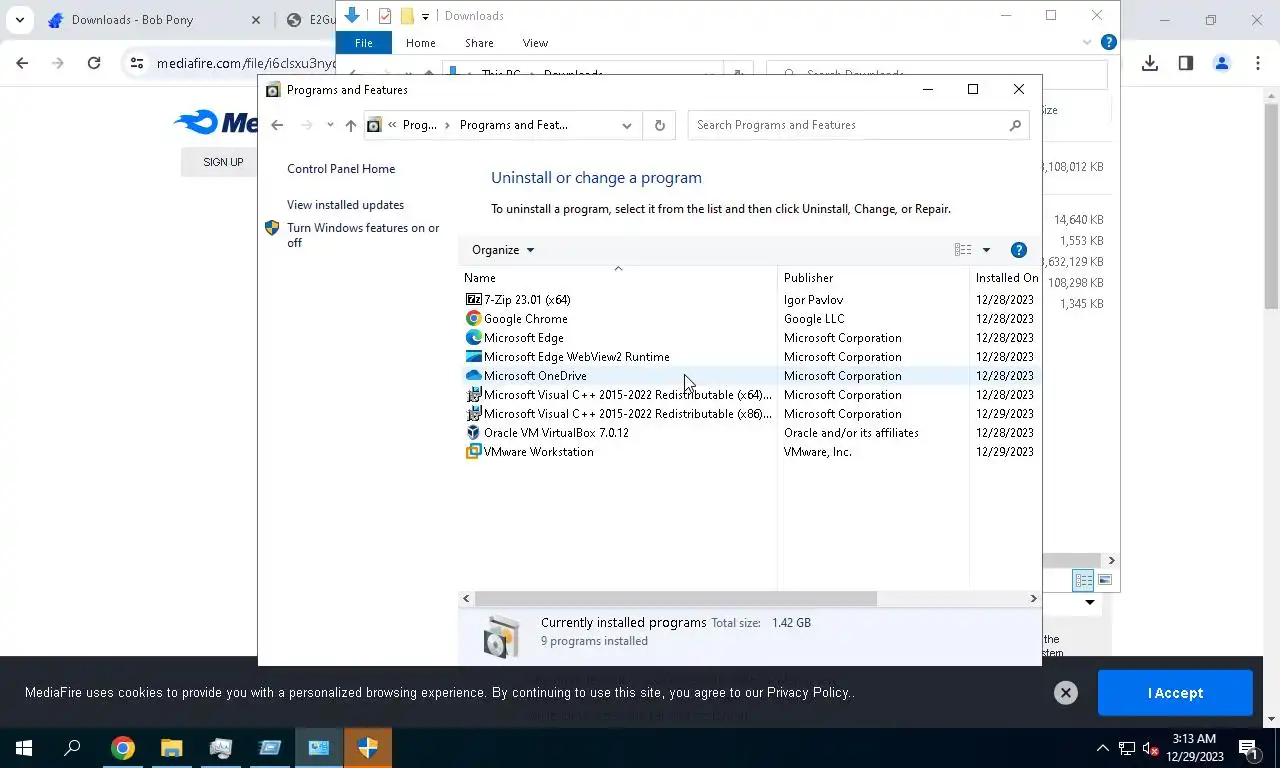Select the Oracle VM VirtualBox icon
Viewport: 1280px width, 768px height.
tap(474, 433)
